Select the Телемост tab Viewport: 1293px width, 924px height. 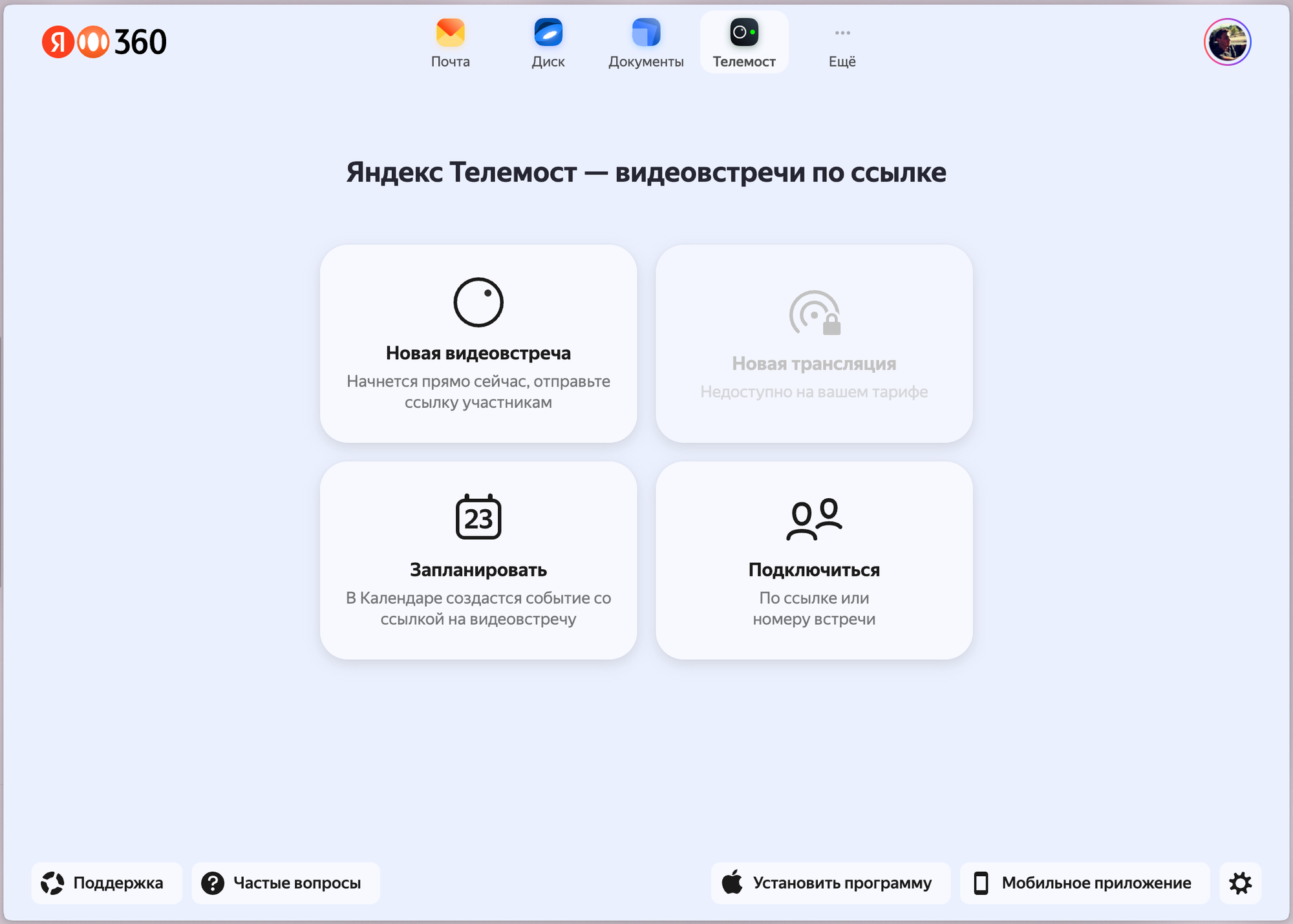click(x=744, y=43)
